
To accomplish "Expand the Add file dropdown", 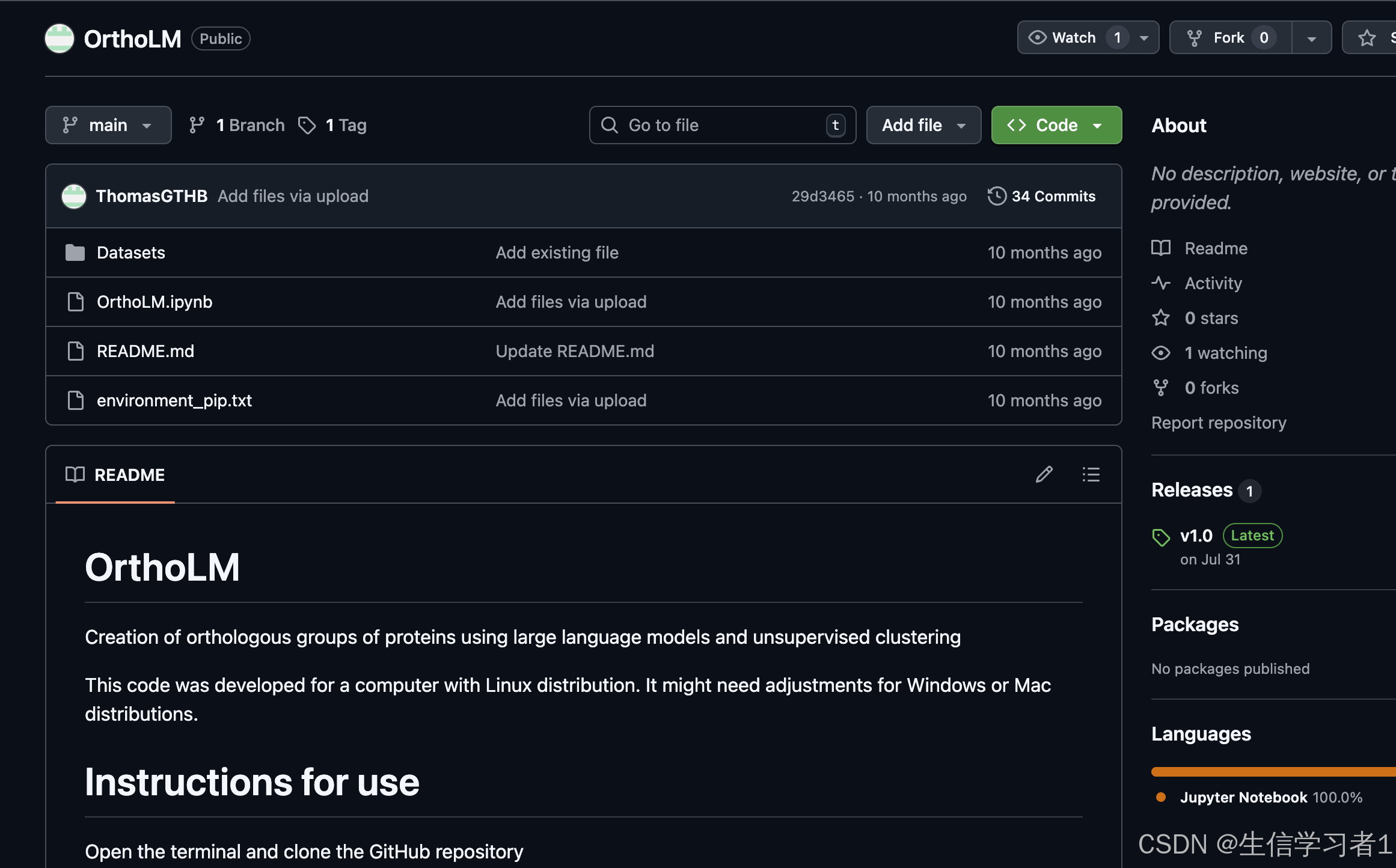I will [923, 125].
